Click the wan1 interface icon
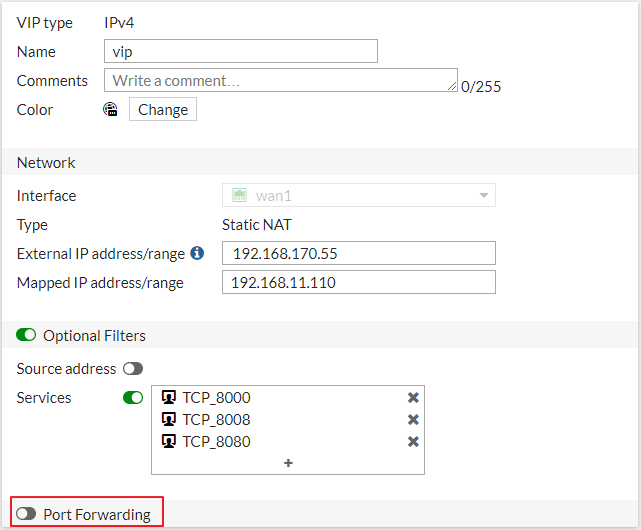 [x=239, y=195]
